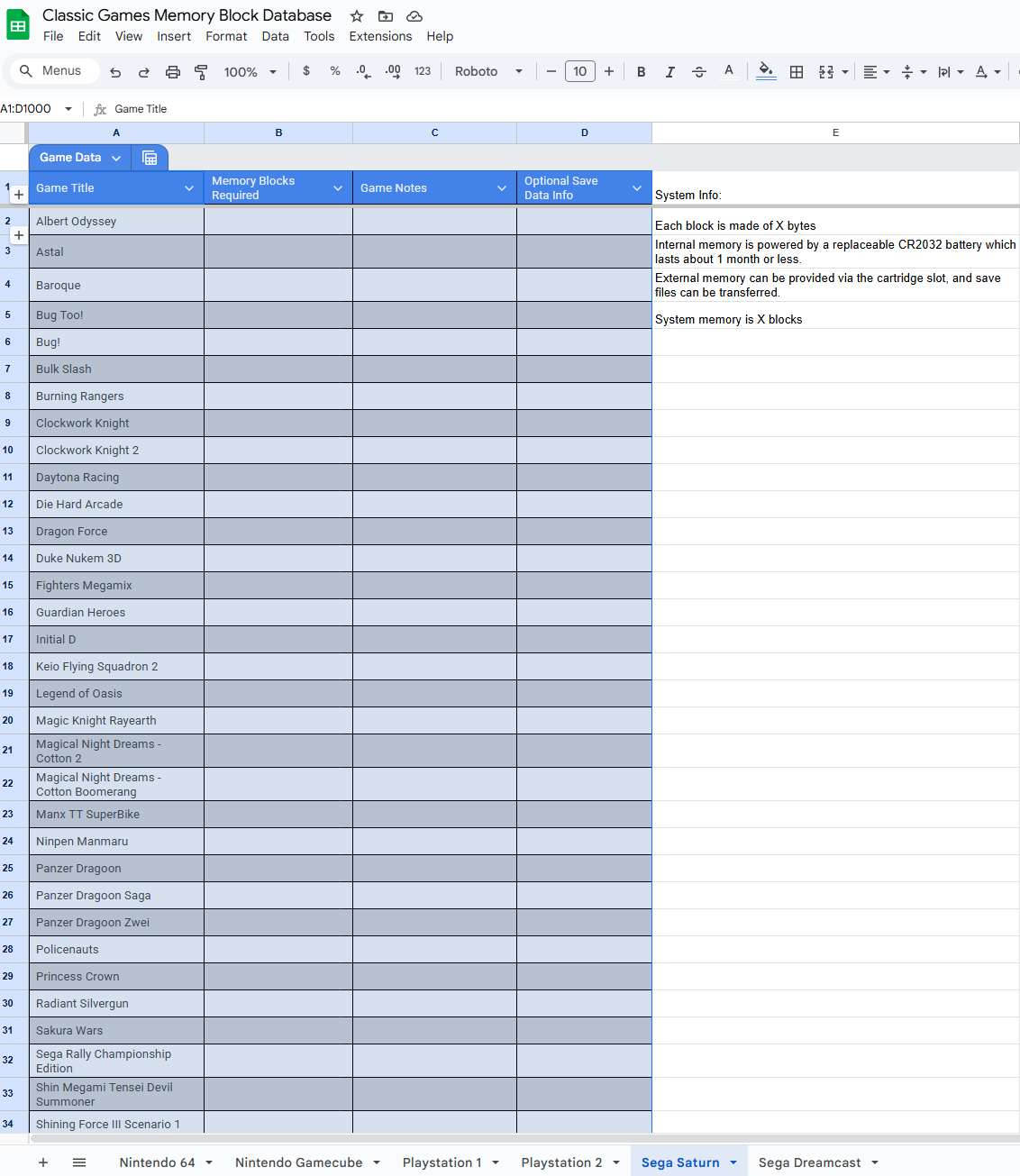
Task: Open the Game Title column filter dropdown
Action: [x=189, y=188]
